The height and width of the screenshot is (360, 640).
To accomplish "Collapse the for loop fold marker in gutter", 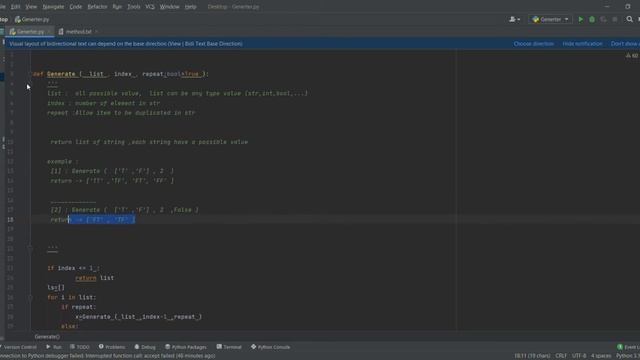I will 30,298.
